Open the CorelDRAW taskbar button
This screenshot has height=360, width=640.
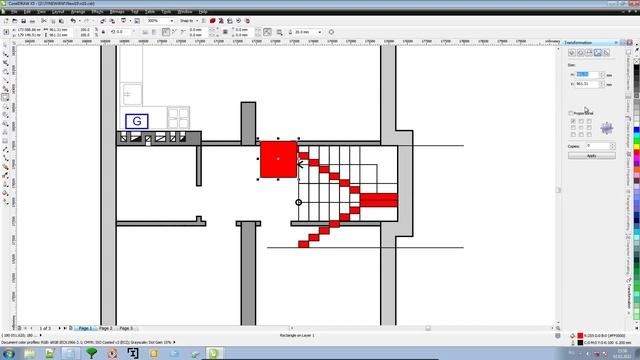click(x=214, y=353)
